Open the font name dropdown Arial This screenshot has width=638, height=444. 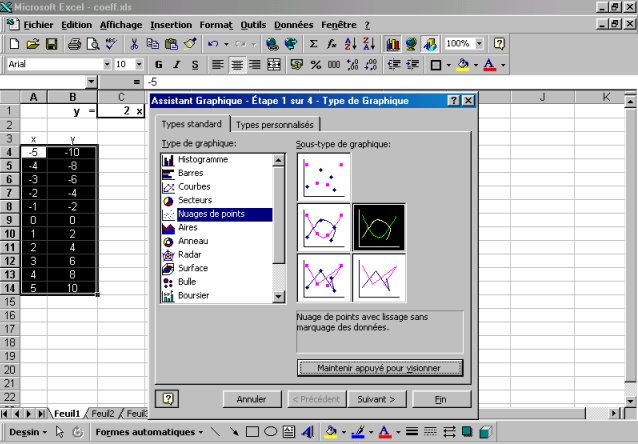point(107,64)
